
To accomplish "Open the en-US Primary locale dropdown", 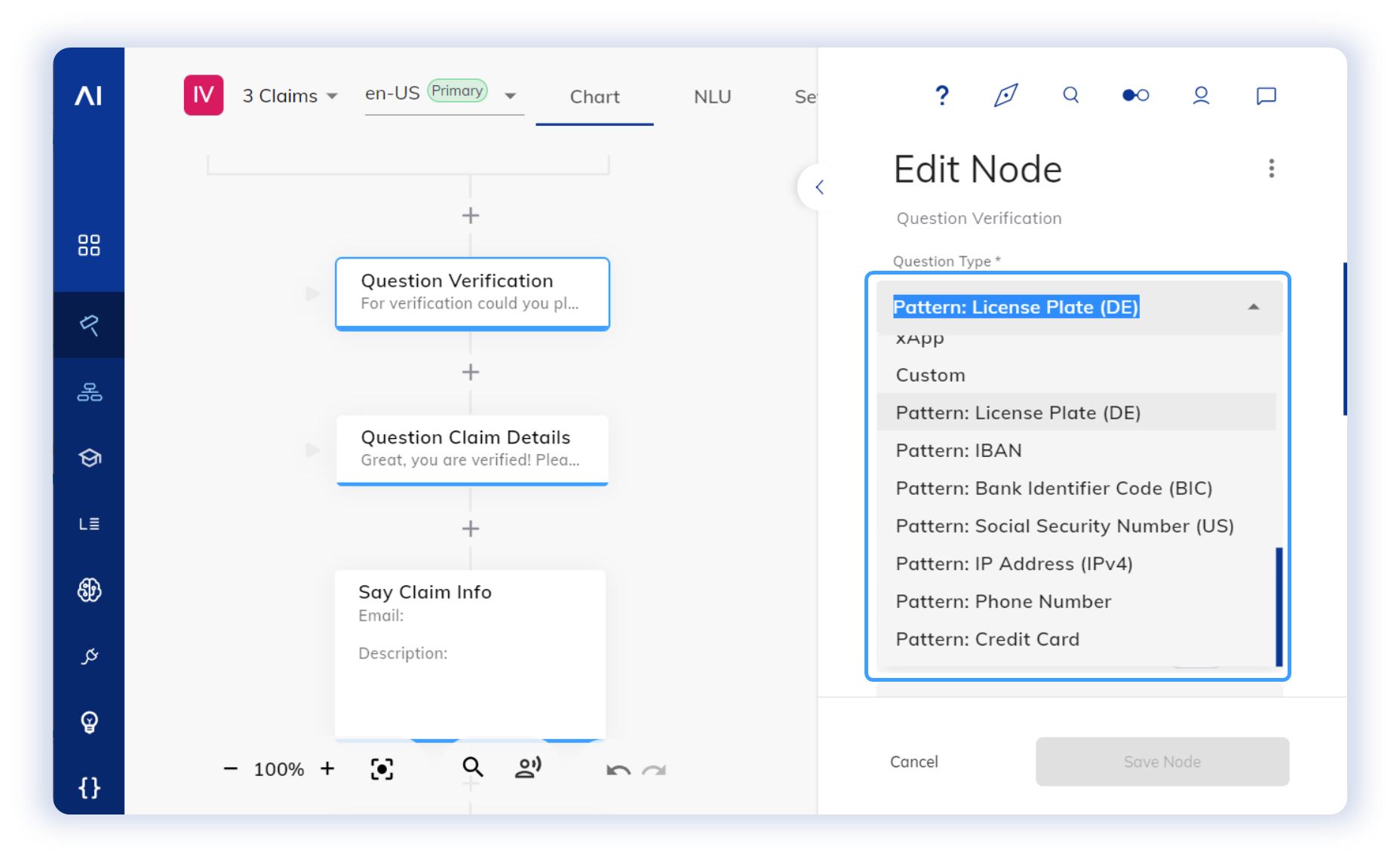I will (x=444, y=95).
